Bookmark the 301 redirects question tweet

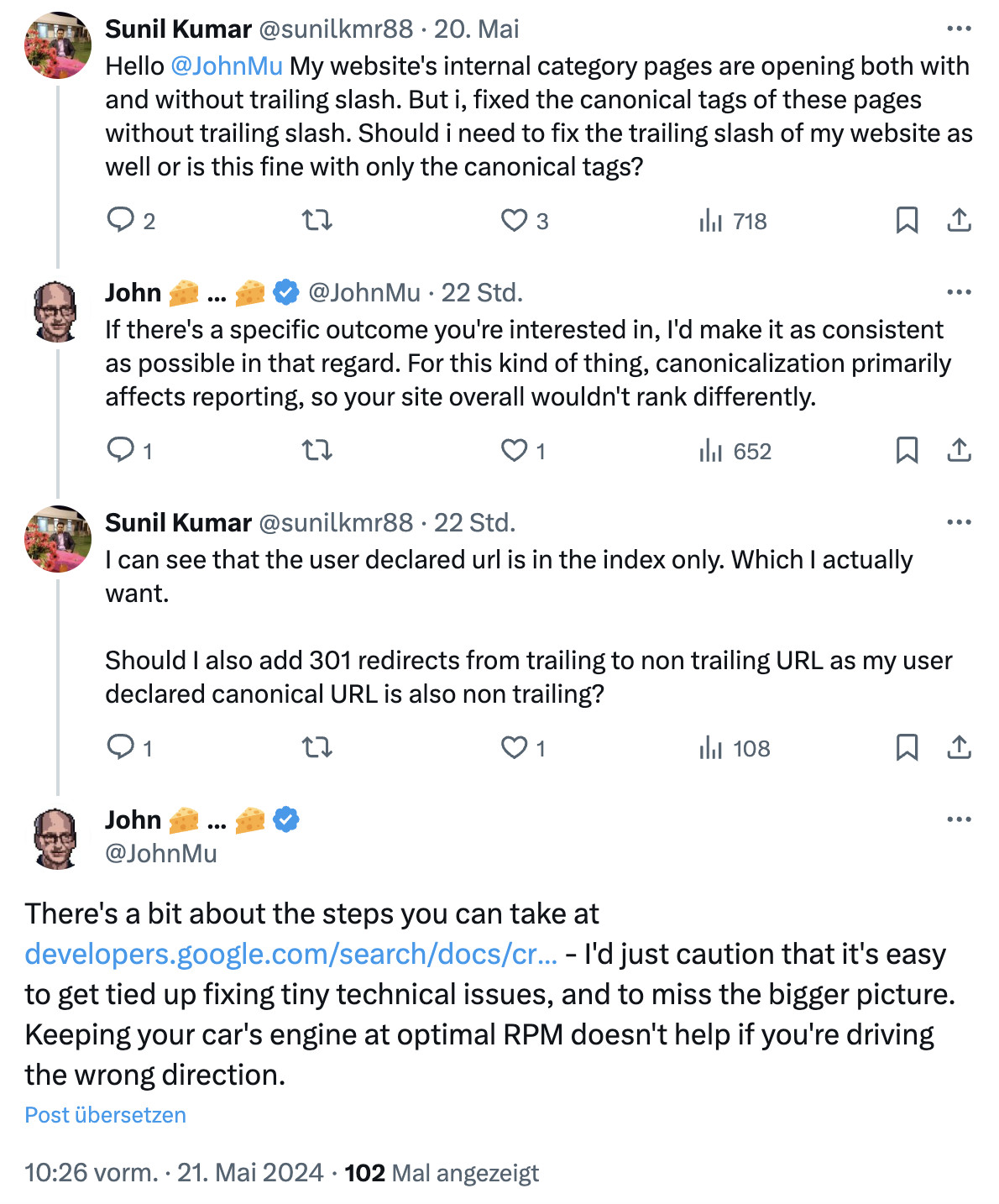tap(907, 747)
